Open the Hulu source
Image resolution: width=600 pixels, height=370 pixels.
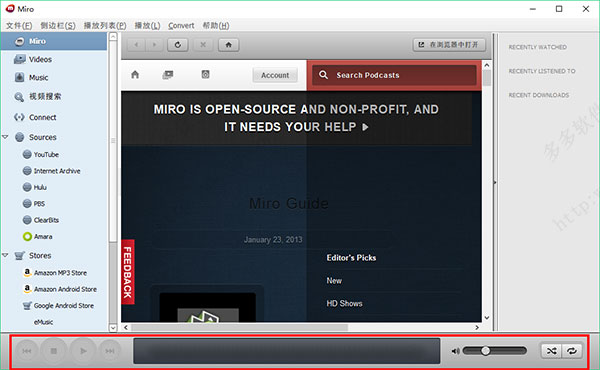40,187
